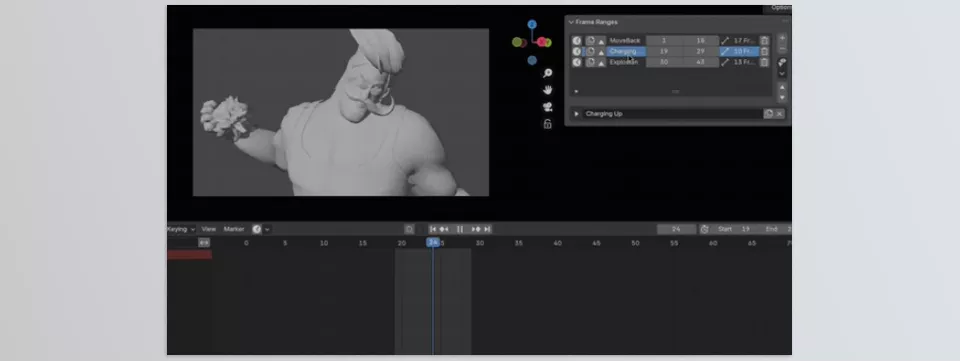Click the Explosion 13 frames length button

739,62
